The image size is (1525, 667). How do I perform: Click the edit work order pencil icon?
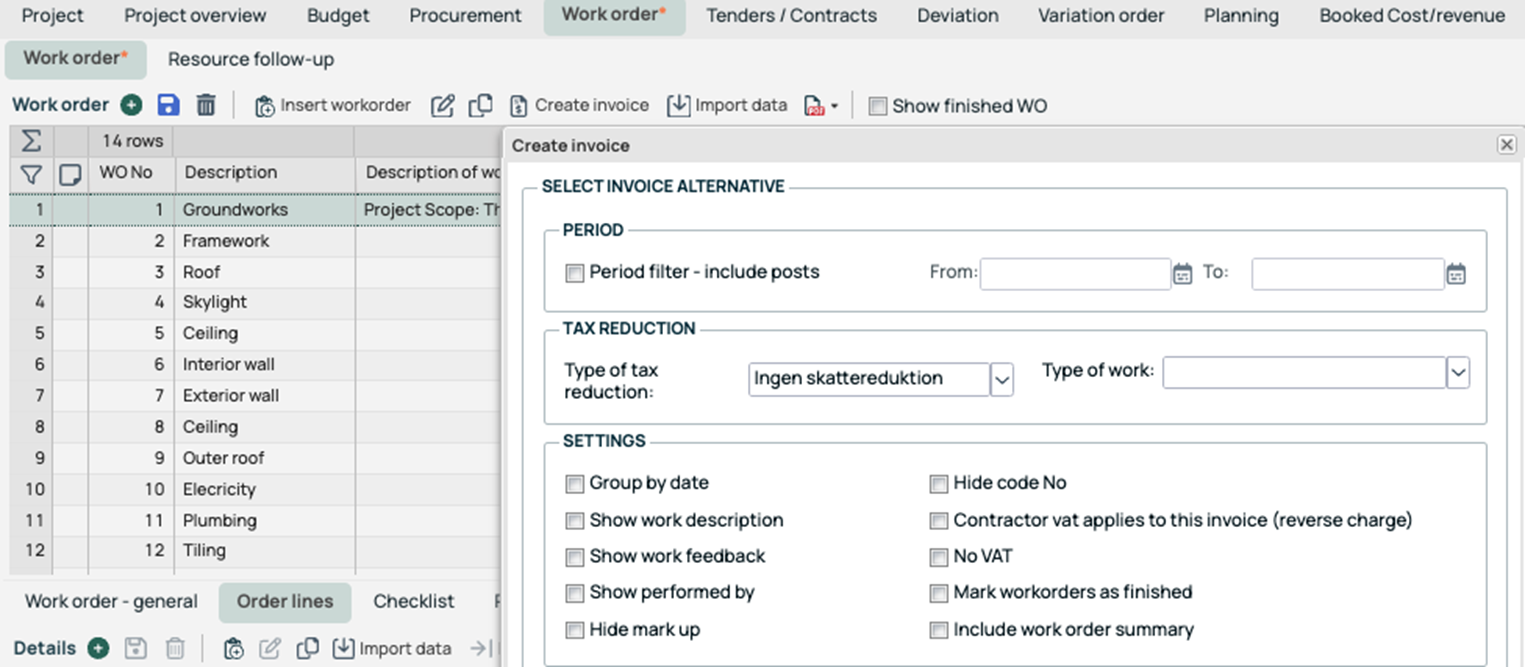coord(442,106)
